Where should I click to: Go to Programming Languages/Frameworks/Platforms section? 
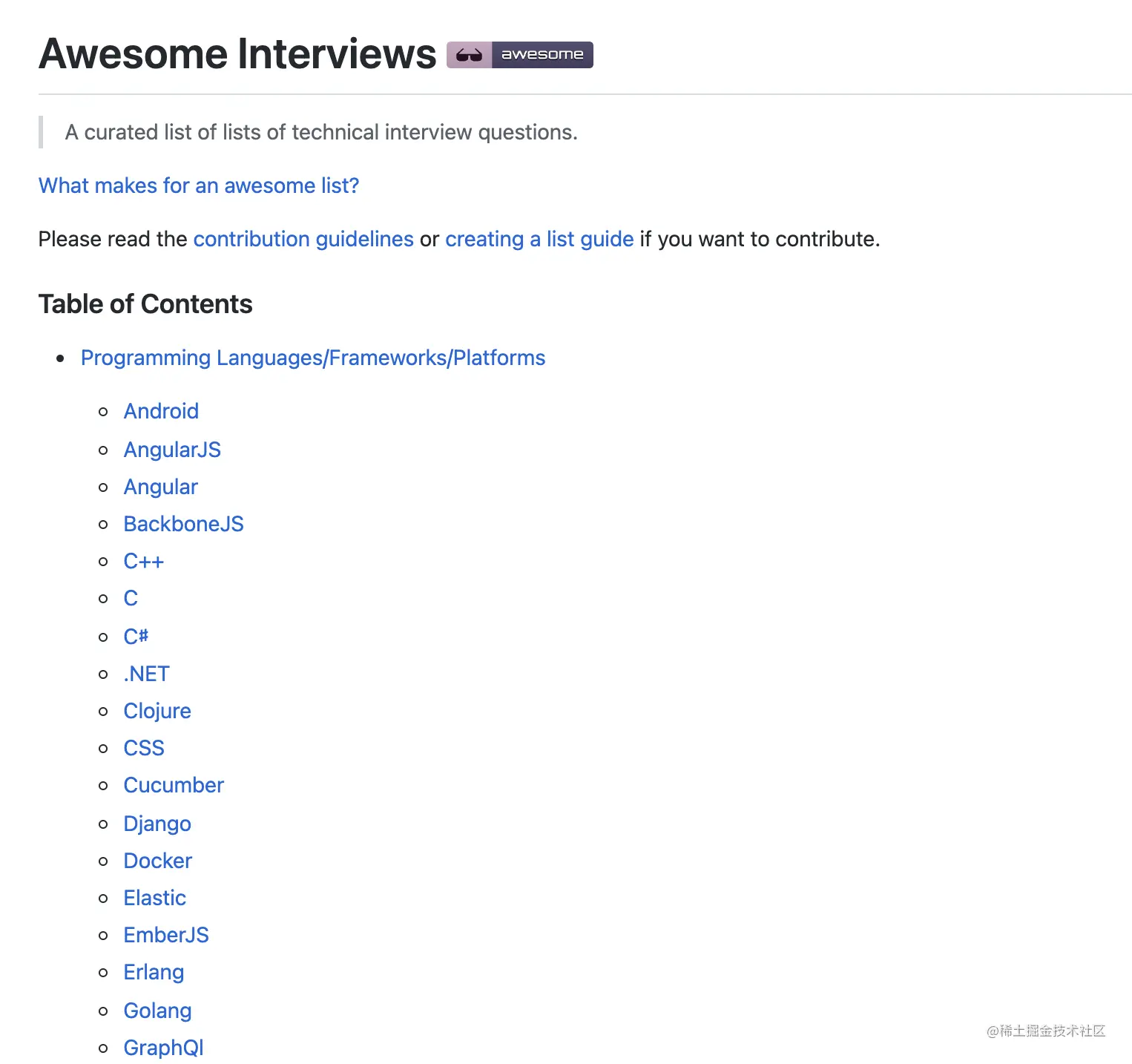click(x=313, y=358)
